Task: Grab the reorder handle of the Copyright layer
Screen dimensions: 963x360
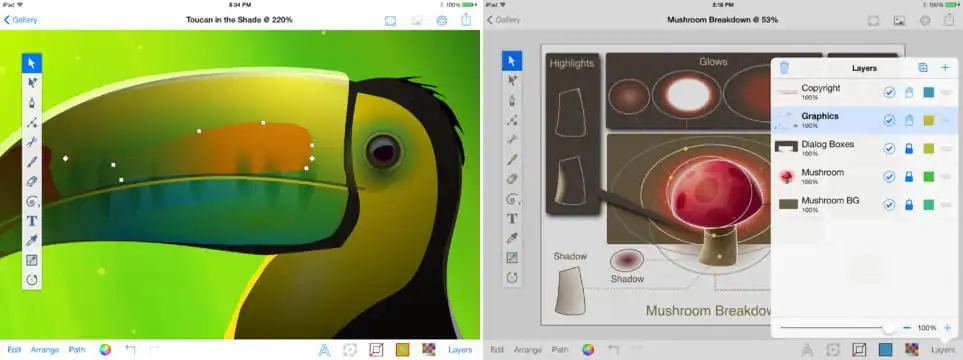Action: tap(946, 92)
